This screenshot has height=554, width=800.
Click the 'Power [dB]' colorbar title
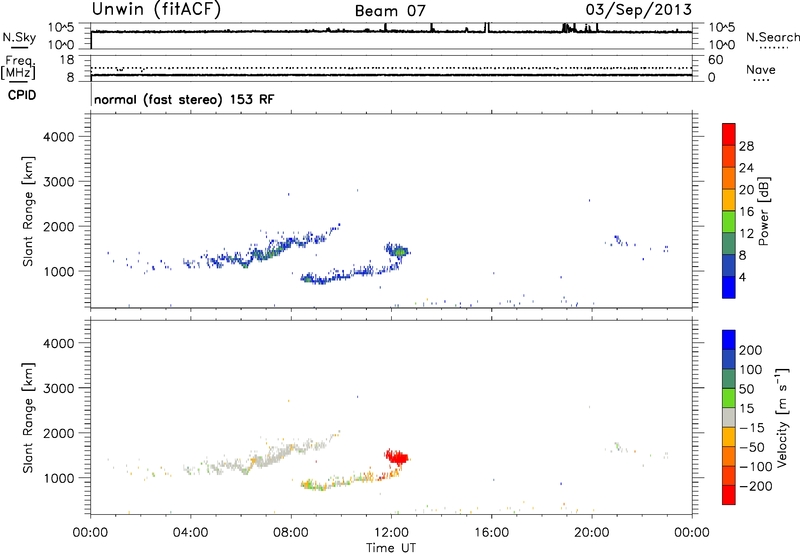(x=764, y=211)
